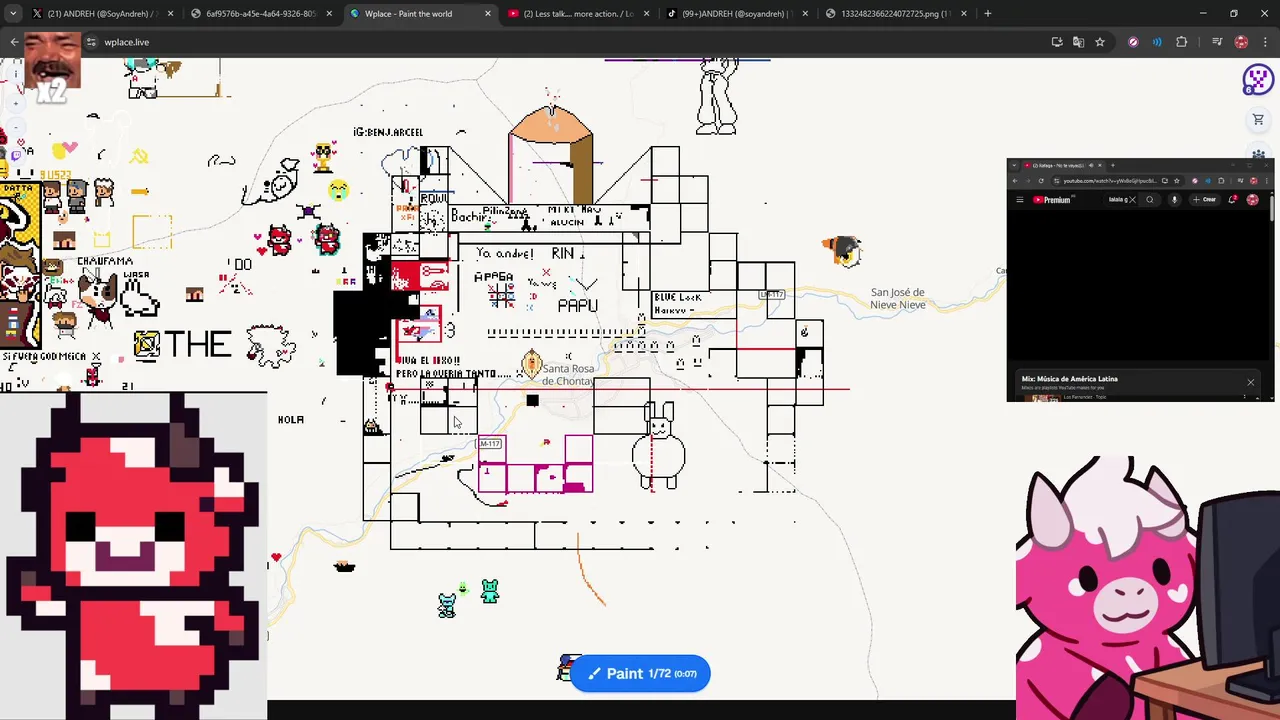
Task: Click YouTube search magnifier button
Action: click(x=1150, y=200)
